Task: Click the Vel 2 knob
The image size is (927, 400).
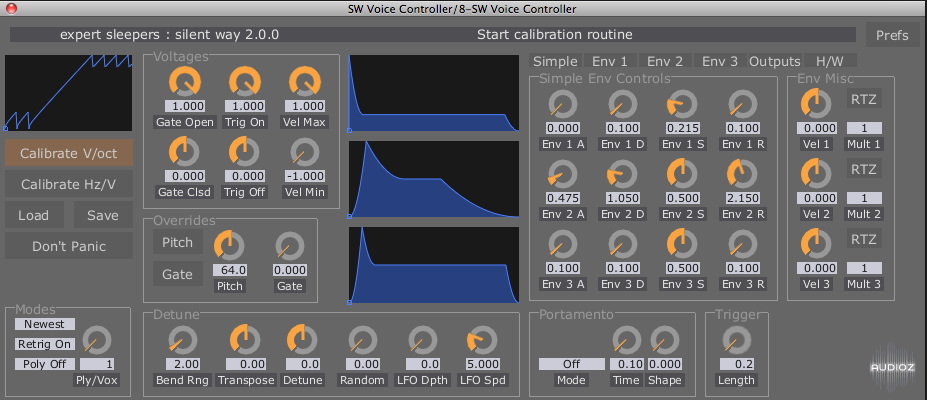Action: (815, 174)
